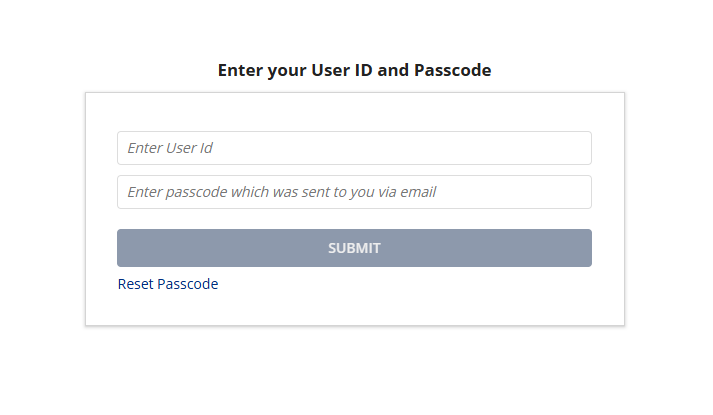Click Reset Passcode below Submit
Image resolution: width=713 pixels, height=415 pixels.
point(168,284)
